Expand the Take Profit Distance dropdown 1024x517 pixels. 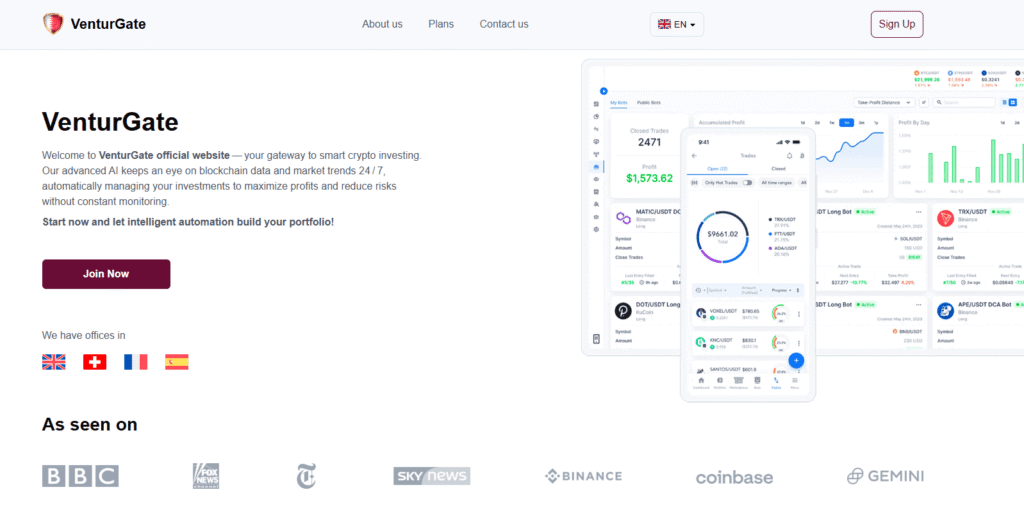click(x=882, y=102)
